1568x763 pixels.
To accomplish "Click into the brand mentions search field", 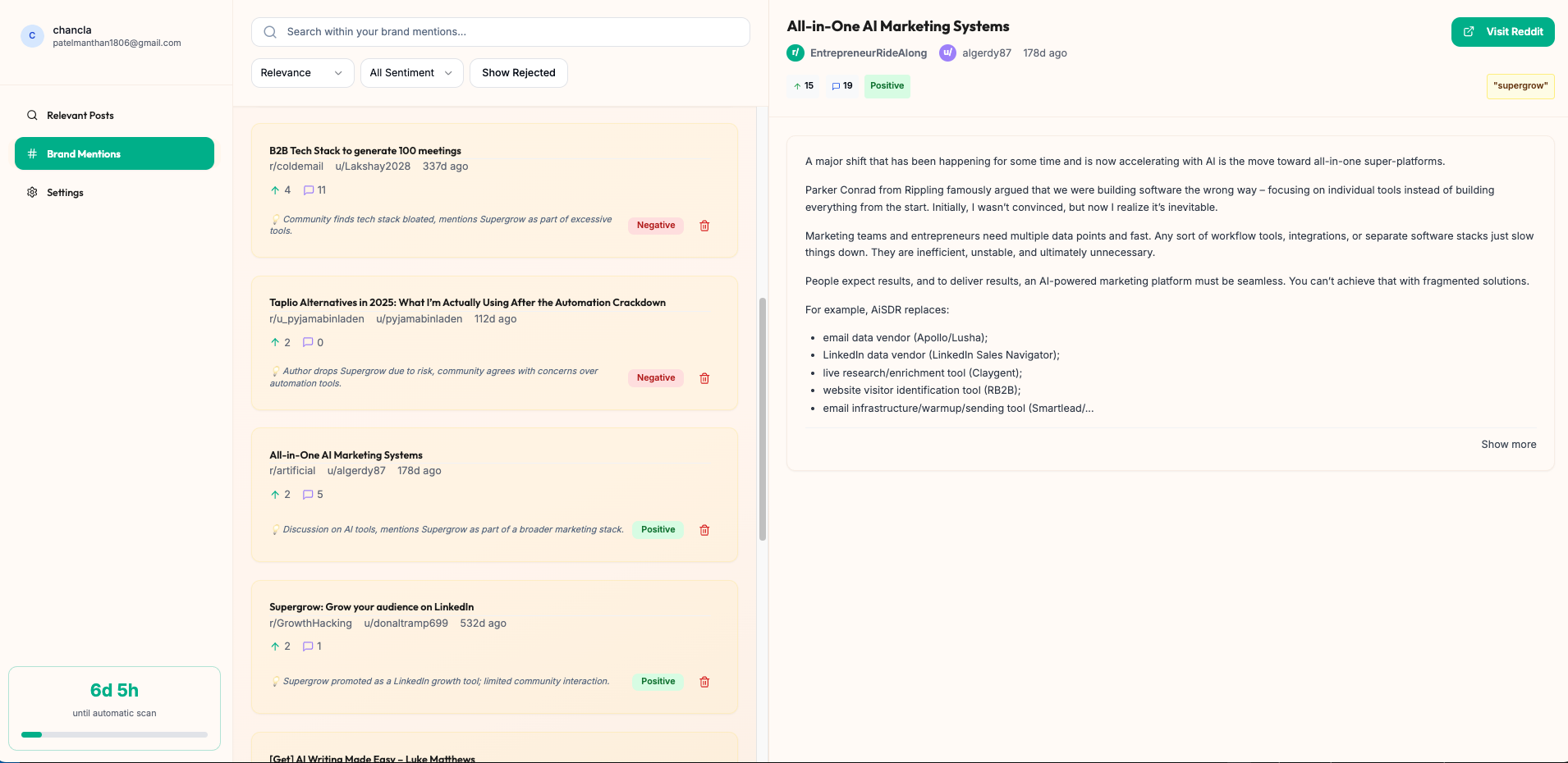I will pyautogui.click(x=501, y=32).
